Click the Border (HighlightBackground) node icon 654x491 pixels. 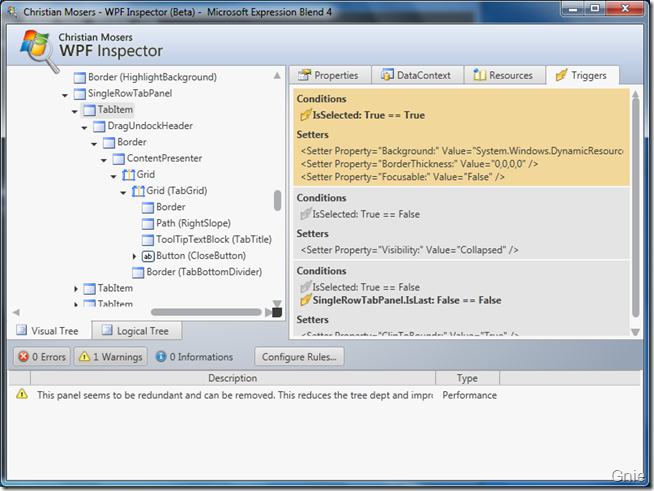[80, 78]
